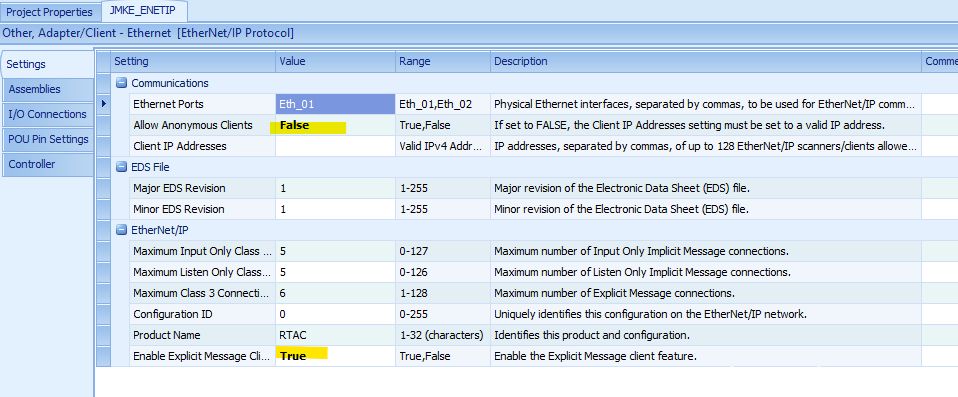Edit Maximum Listen Only Class value 5
958x397 pixels.
(x=335, y=272)
